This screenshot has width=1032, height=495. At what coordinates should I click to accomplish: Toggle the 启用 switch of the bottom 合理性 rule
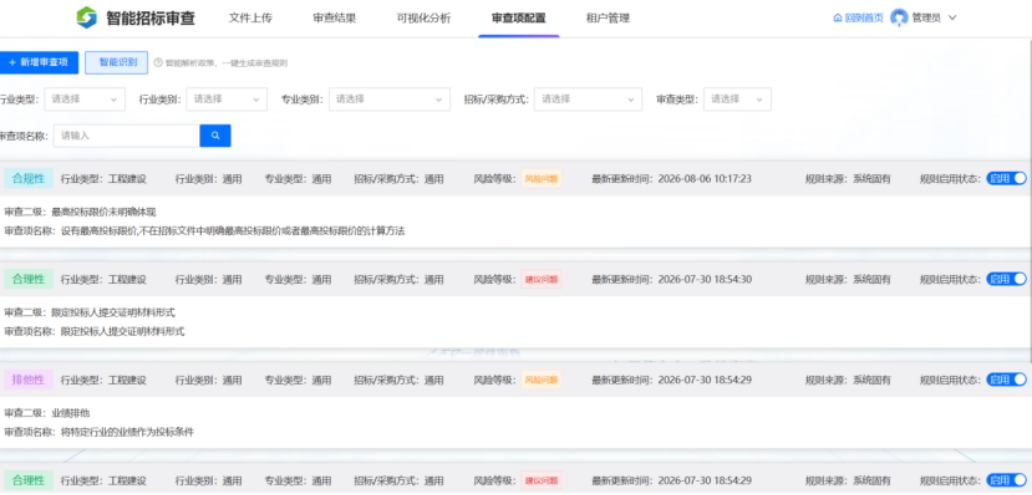(1006, 481)
